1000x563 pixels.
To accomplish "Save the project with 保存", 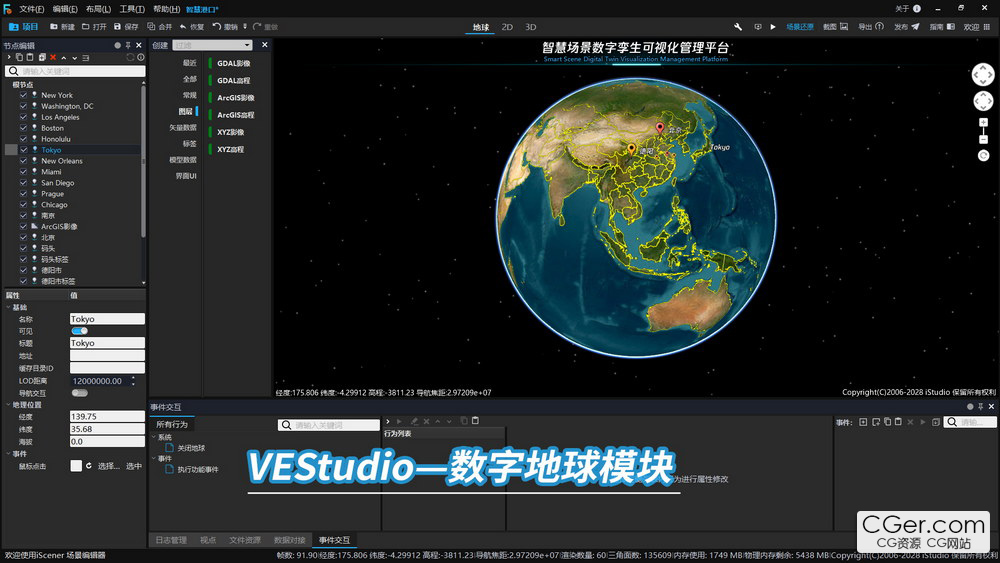I will pos(126,27).
